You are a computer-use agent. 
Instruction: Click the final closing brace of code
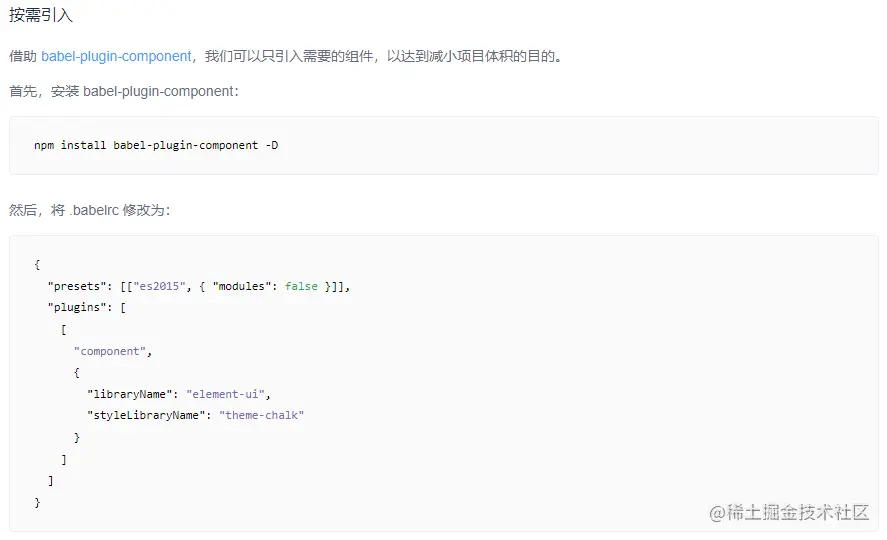click(37, 502)
